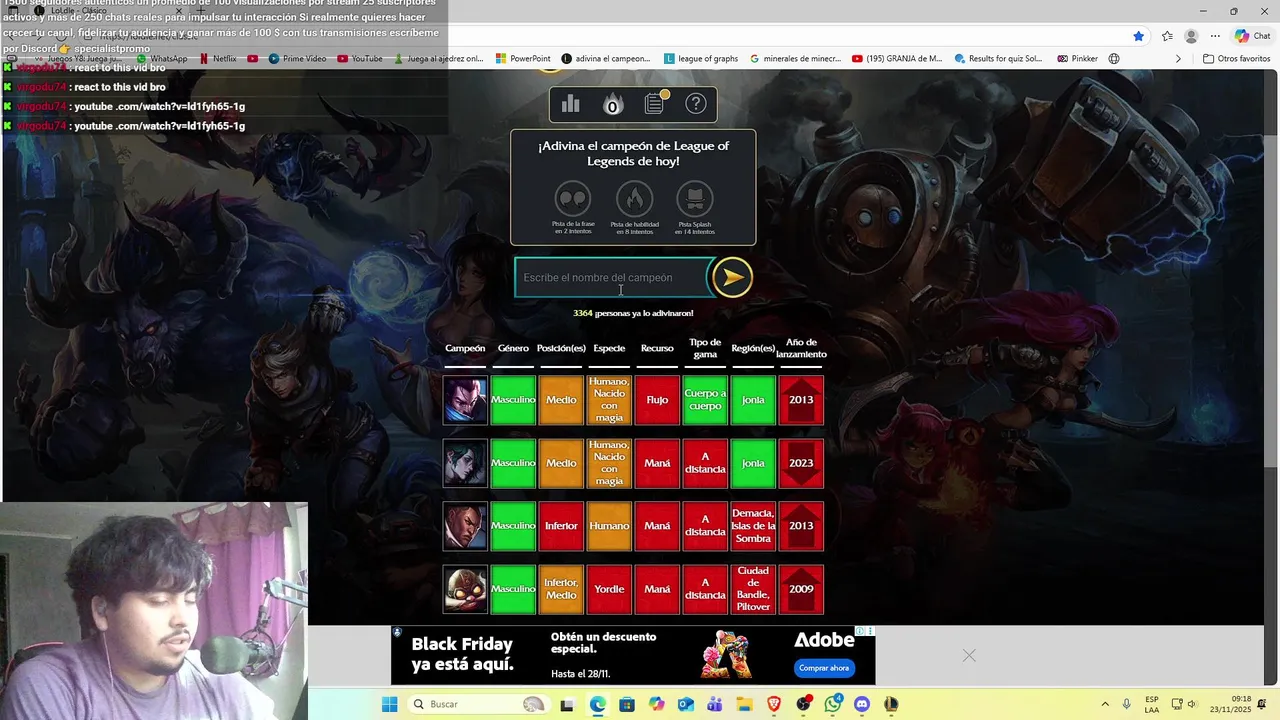Image resolution: width=1280 pixels, height=720 pixels.
Task: Open Brave browser from the taskbar
Action: (x=774, y=704)
